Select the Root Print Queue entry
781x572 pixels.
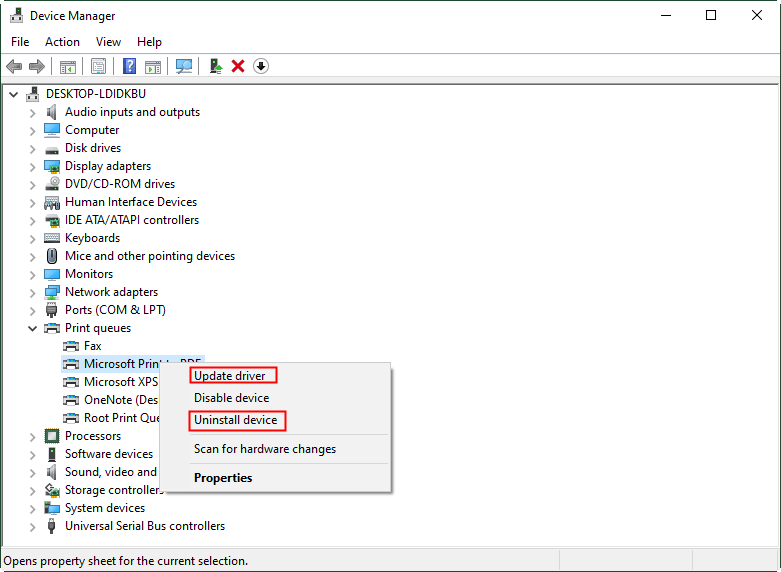(x=121, y=418)
